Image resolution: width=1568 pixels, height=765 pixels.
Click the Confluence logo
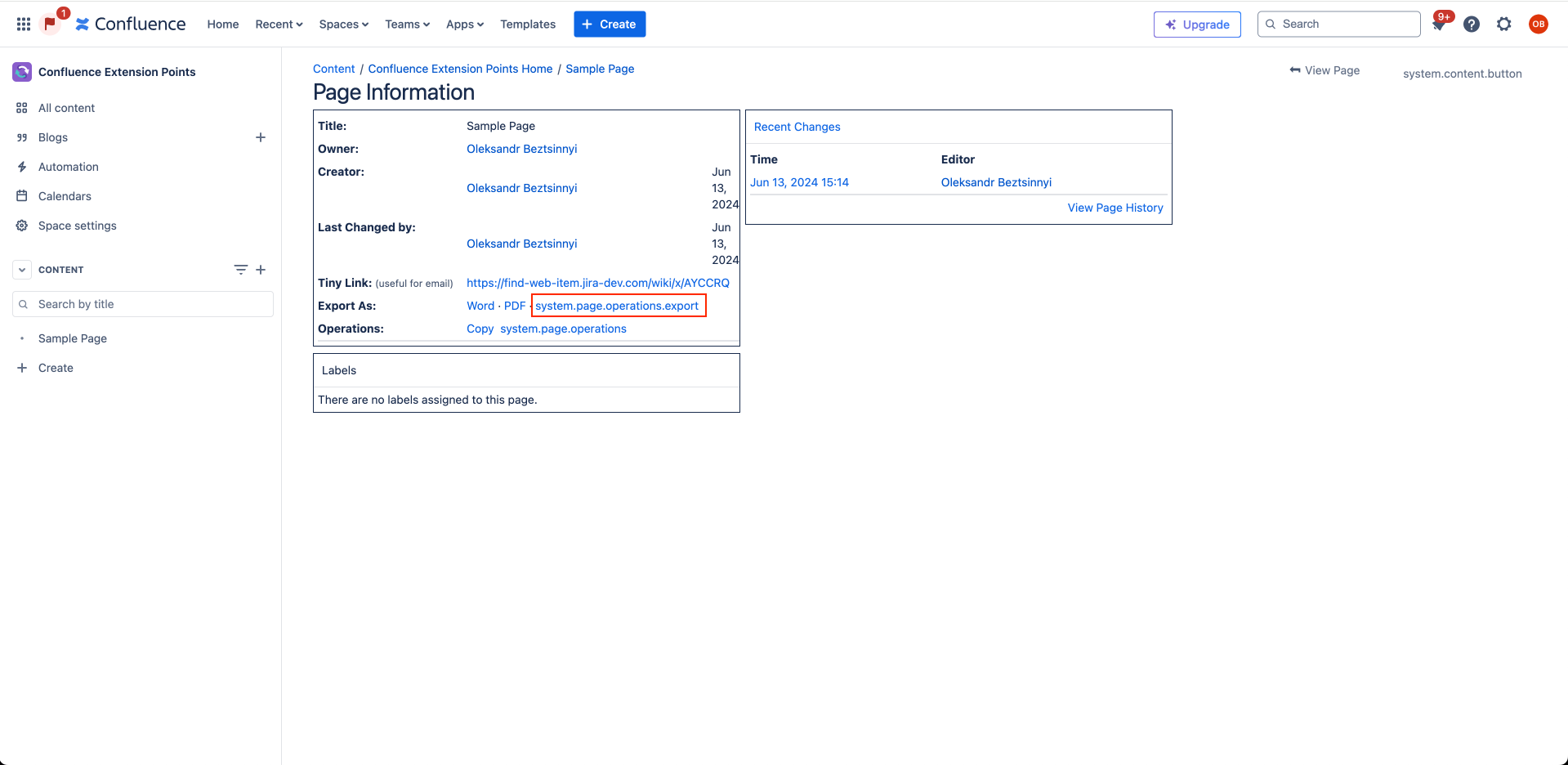coord(131,25)
